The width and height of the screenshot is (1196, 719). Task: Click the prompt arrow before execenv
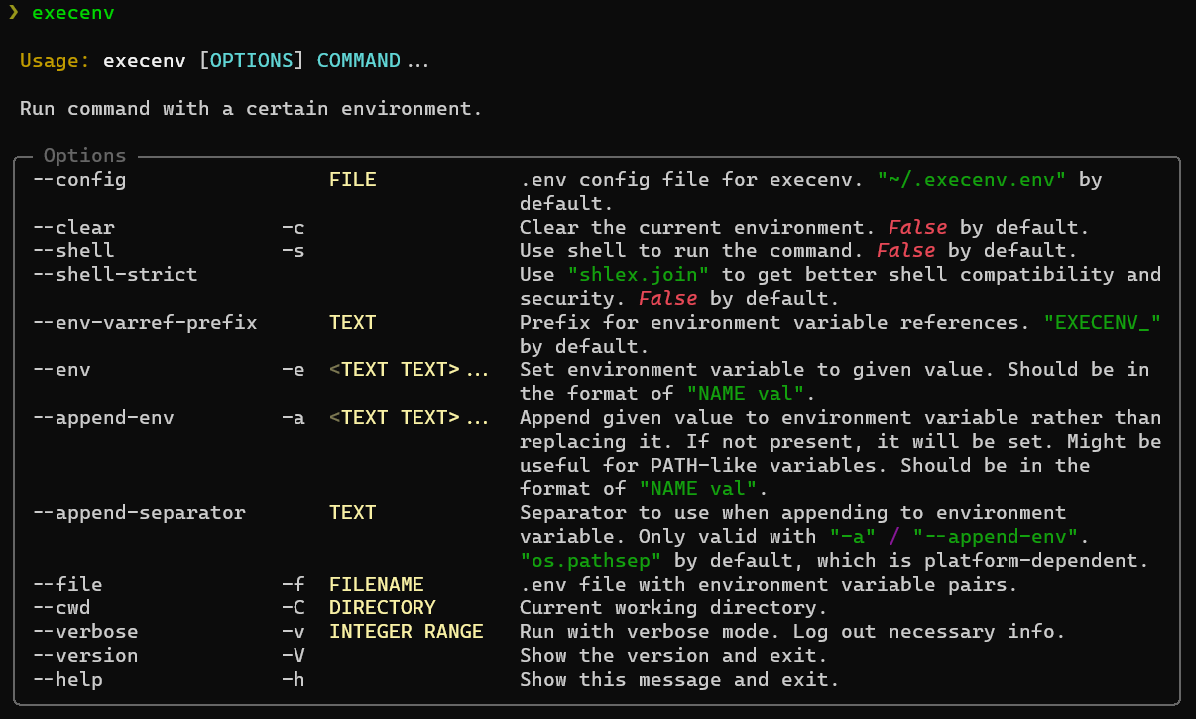[13, 13]
